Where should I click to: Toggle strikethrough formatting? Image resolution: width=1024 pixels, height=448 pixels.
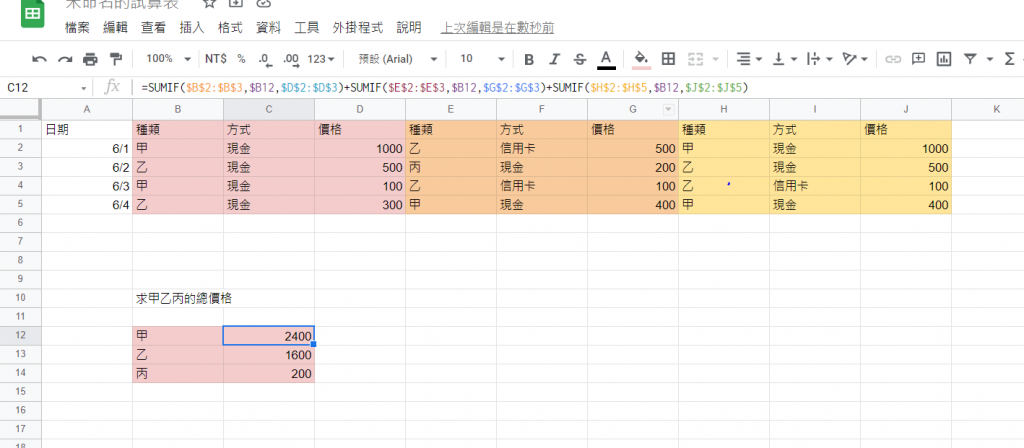point(579,59)
